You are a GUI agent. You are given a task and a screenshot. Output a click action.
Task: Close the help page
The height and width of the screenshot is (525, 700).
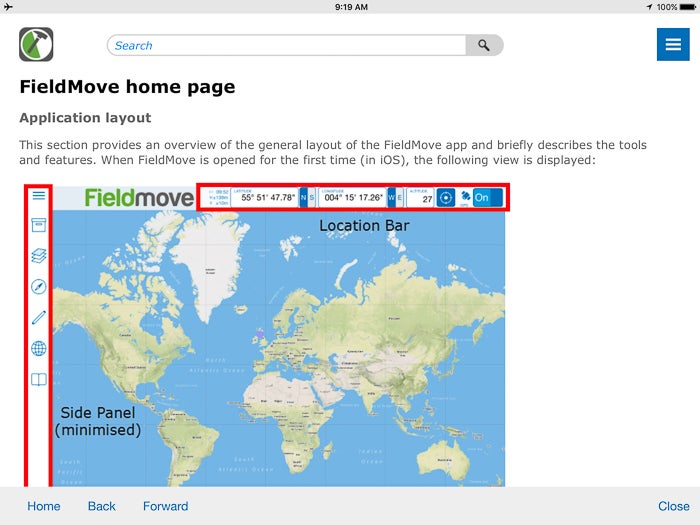[x=673, y=506]
